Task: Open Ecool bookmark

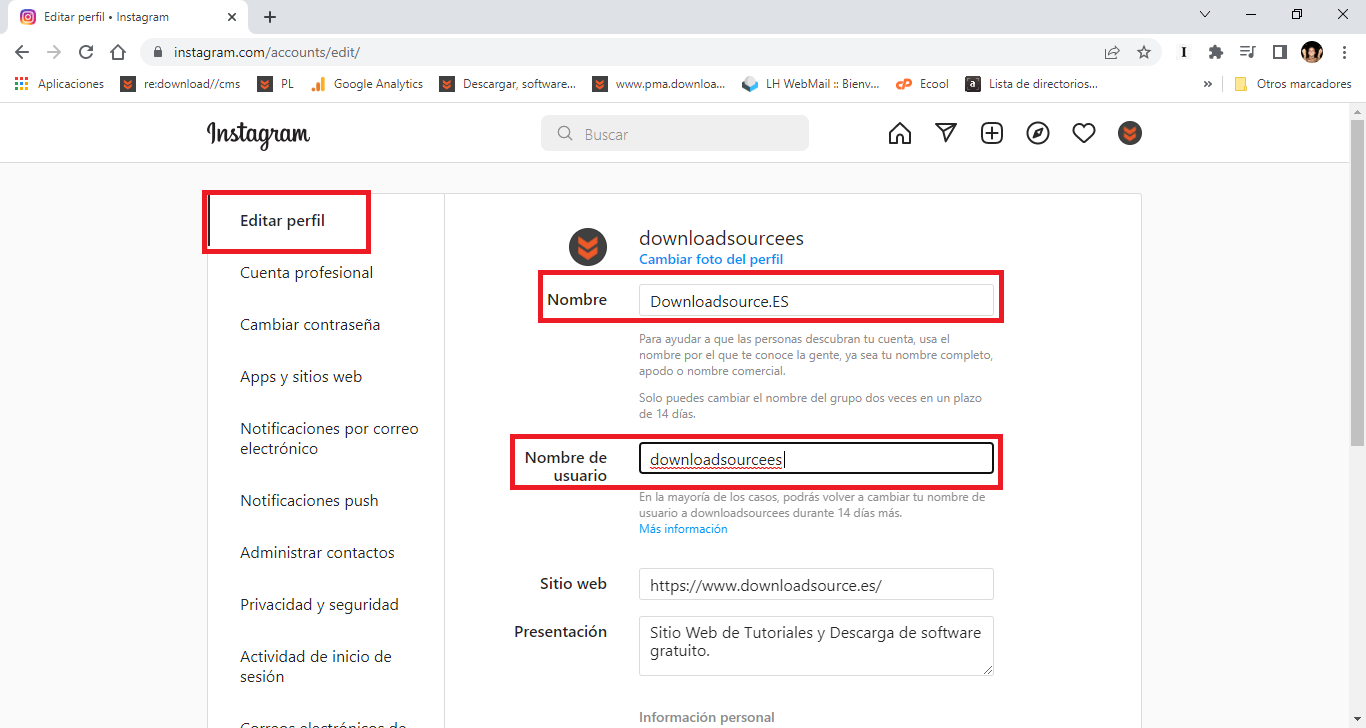Action: 923,84
